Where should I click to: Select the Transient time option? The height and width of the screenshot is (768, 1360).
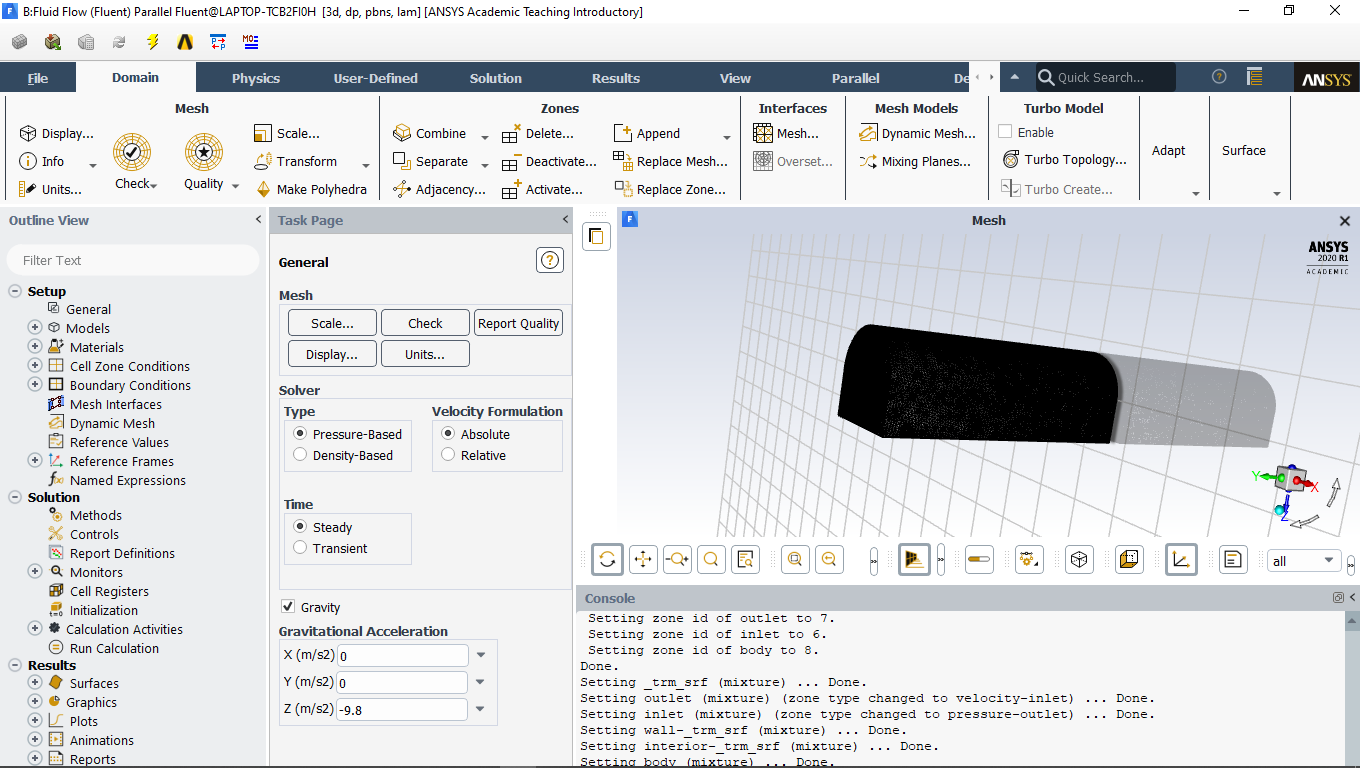pyautogui.click(x=300, y=548)
